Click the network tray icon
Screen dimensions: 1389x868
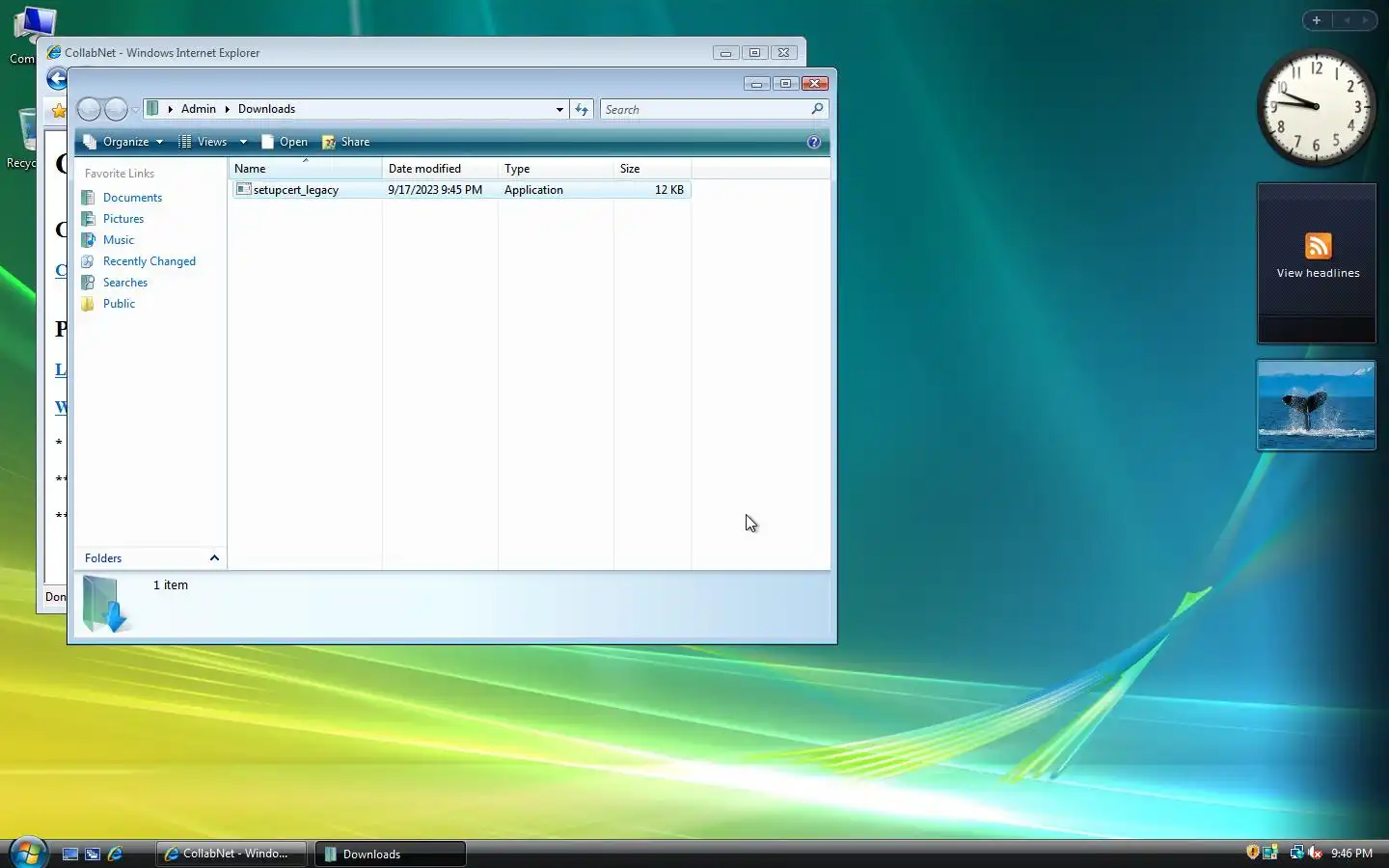pos(1296,853)
